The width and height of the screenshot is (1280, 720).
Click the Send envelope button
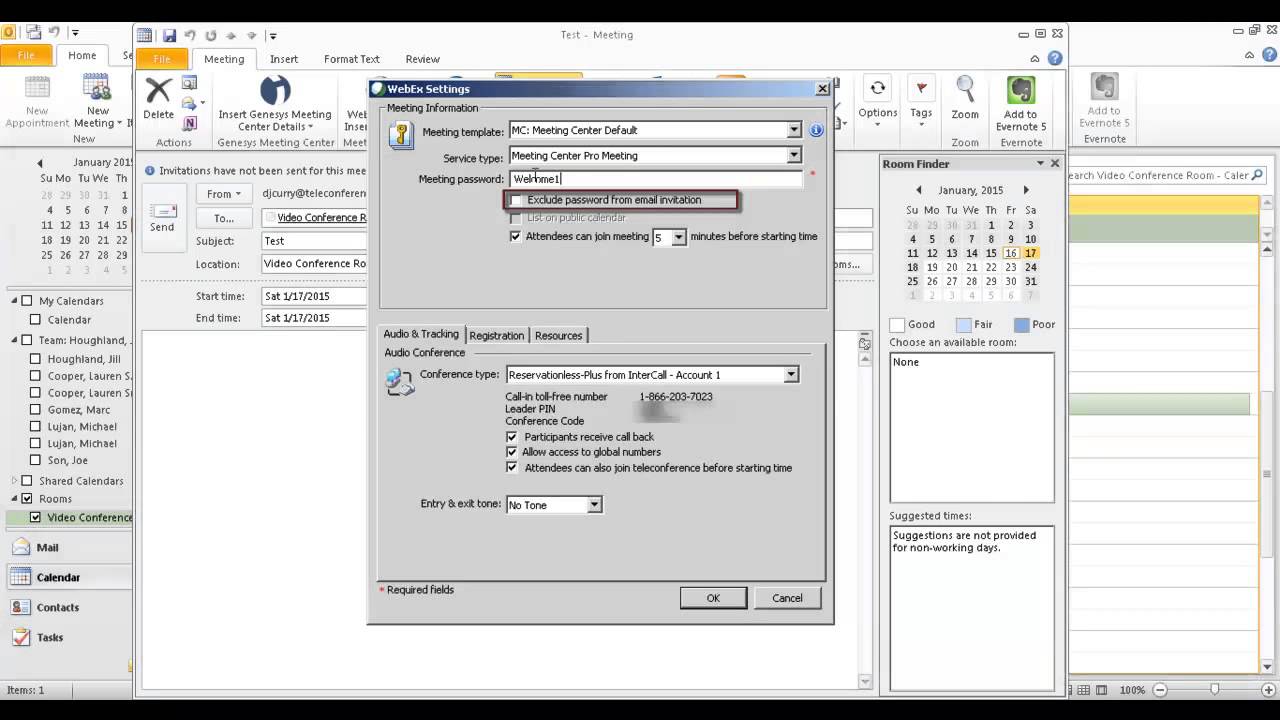coord(162,217)
